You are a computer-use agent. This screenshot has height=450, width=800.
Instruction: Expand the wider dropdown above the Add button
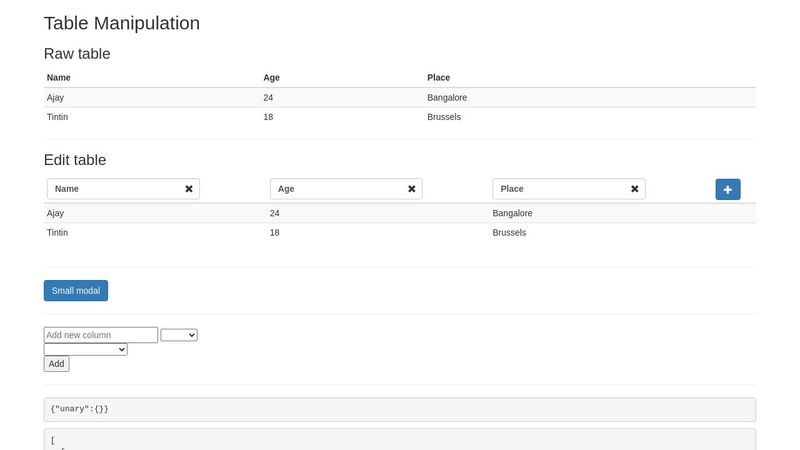click(x=86, y=349)
